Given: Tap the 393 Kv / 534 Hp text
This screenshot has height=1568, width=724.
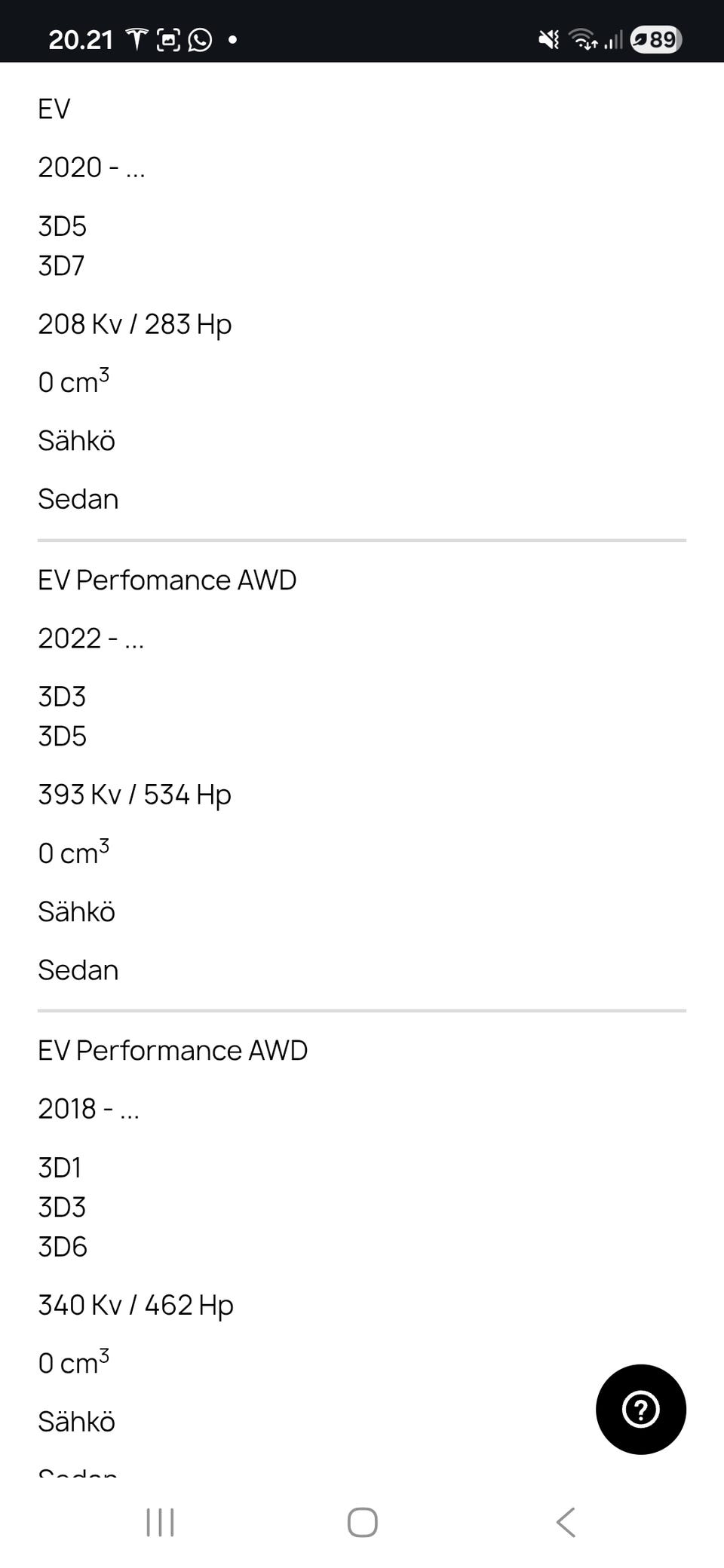Looking at the screenshot, I should 134,795.
